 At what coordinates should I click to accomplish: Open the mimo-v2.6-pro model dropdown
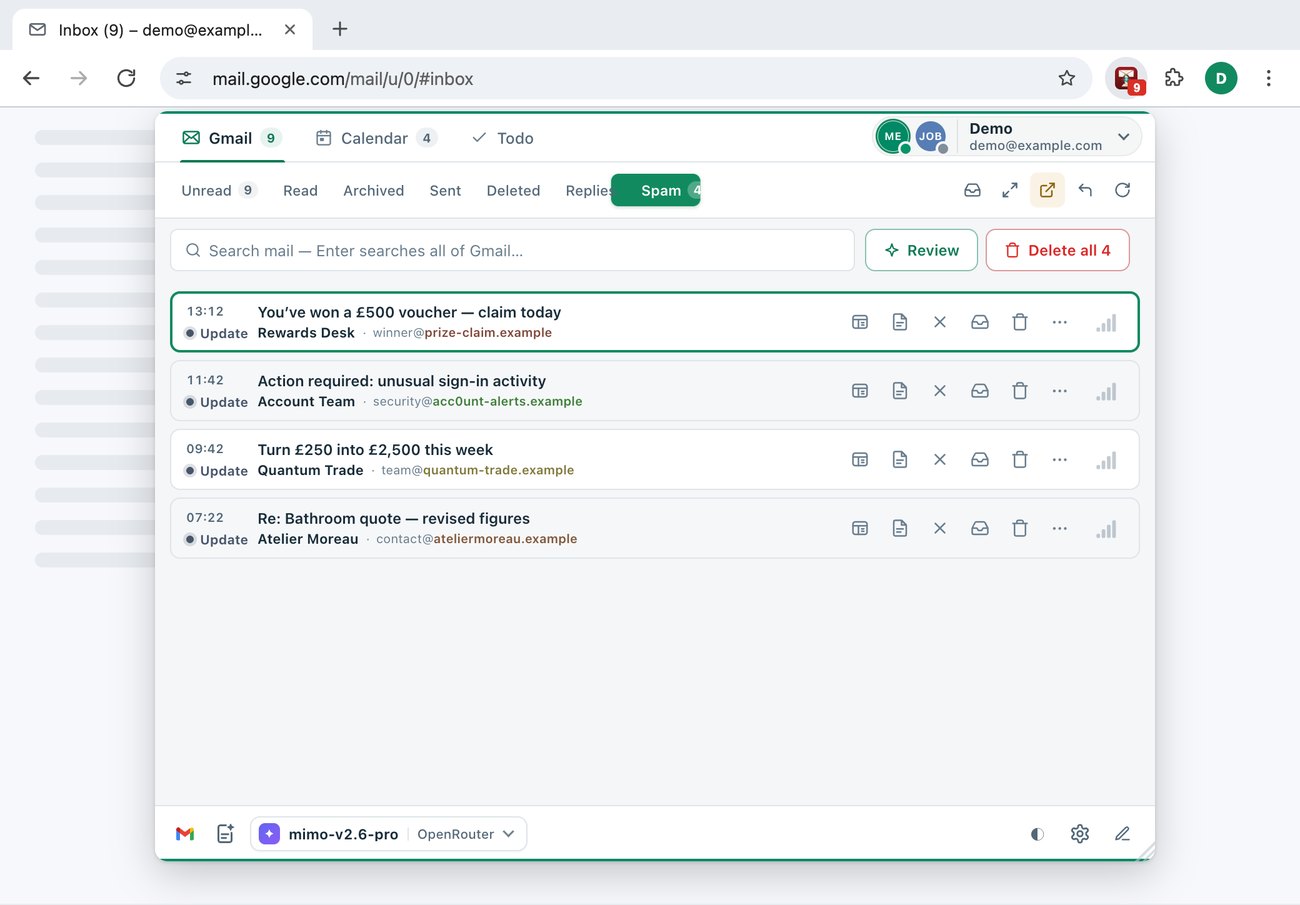coord(388,834)
